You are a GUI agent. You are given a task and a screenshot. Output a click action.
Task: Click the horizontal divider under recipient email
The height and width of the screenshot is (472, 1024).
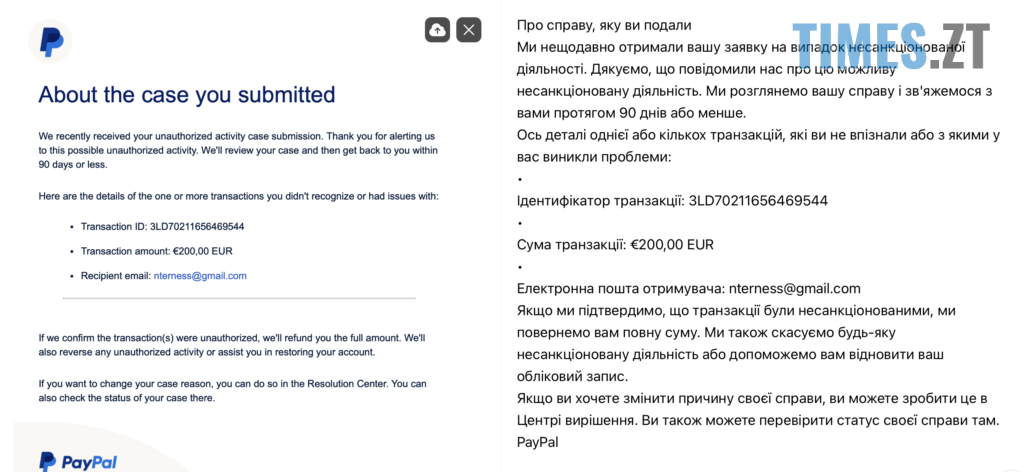239,298
